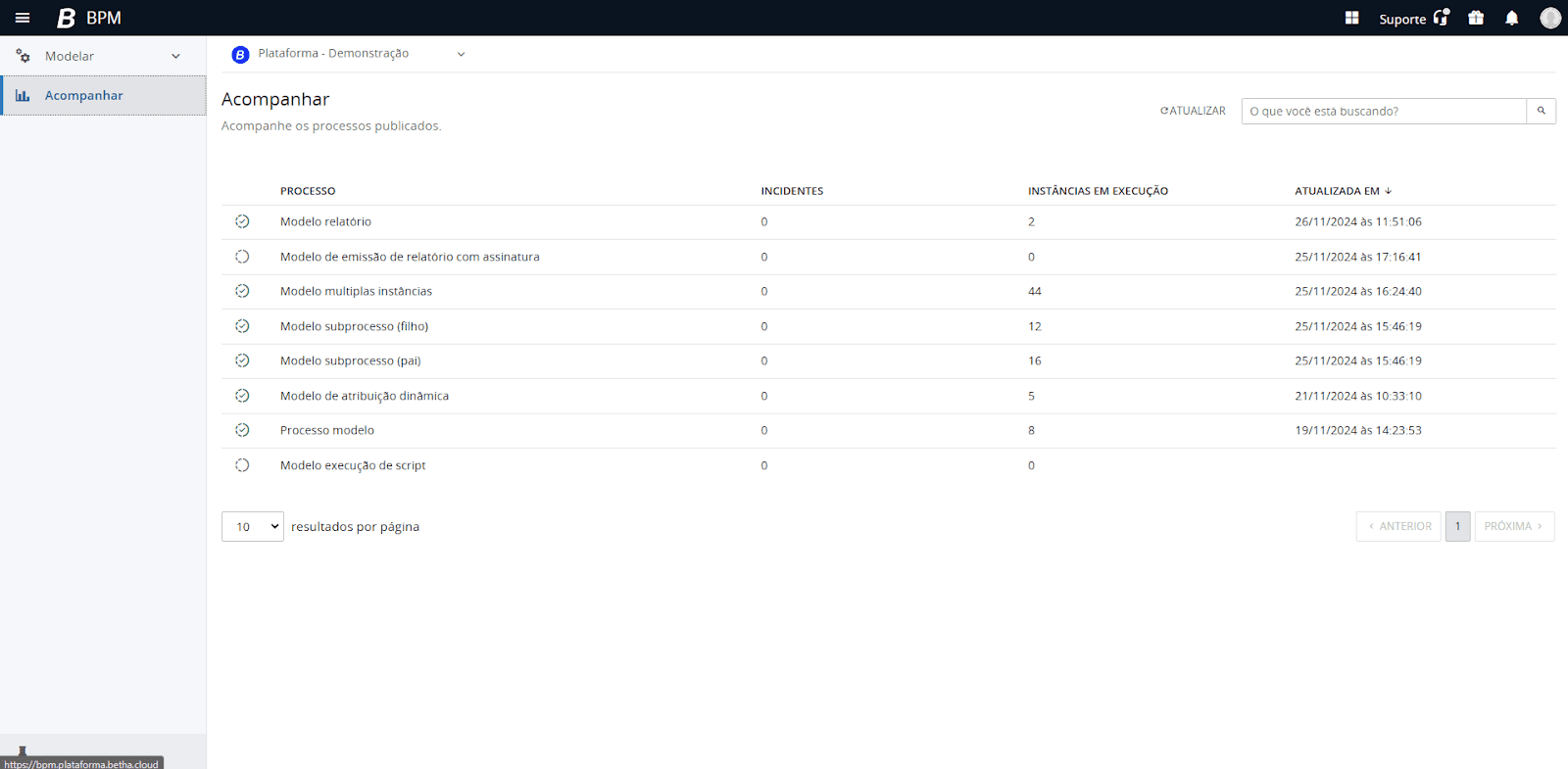Focus the process search input field
The height and width of the screenshot is (769, 1568).
click(1383, 111)
